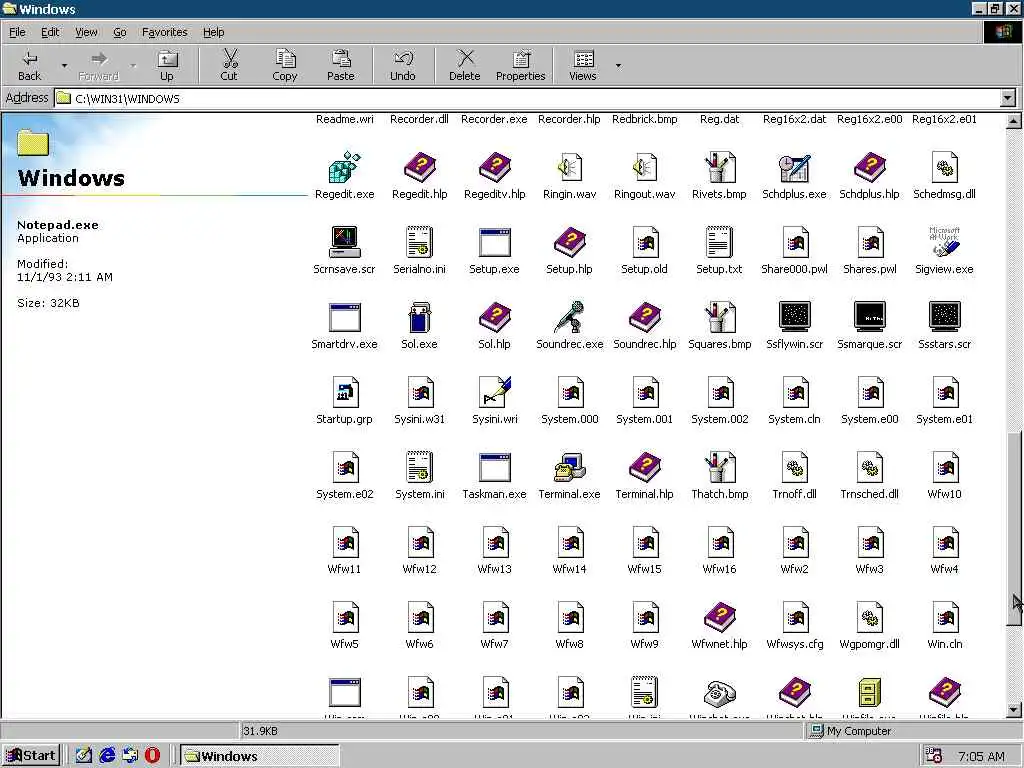1024x768 pixels.
Task: Click the Views toolbar button
Action: [x=583, y=65]
